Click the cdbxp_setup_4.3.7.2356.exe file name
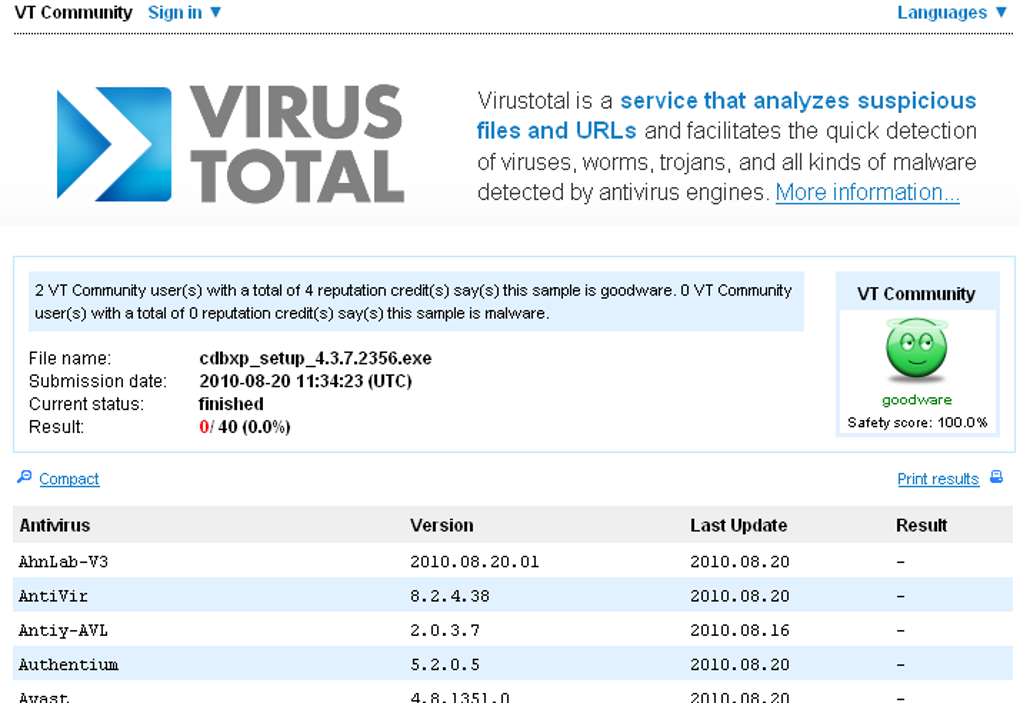 click(x=315, y=358)
